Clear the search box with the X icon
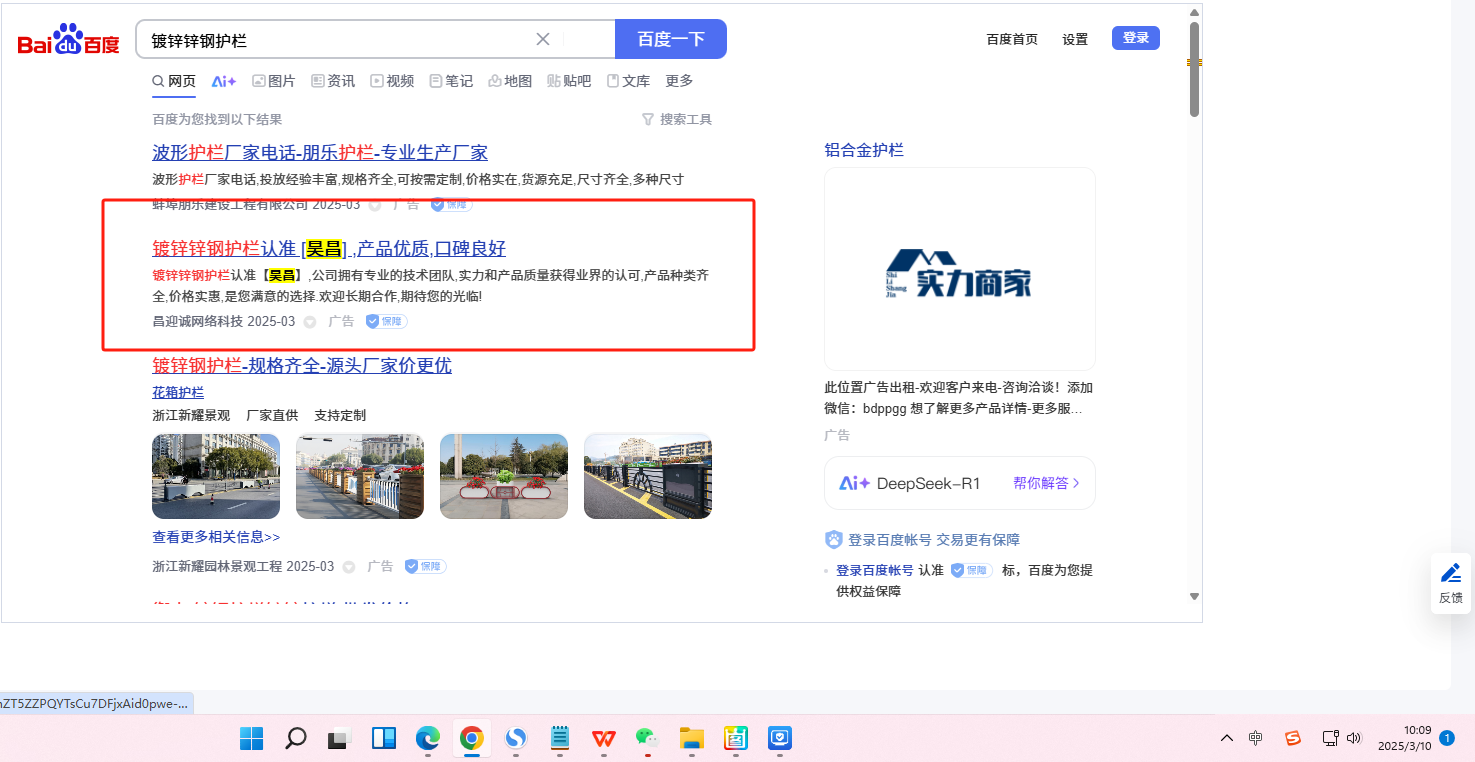The width and height of the screenshot is (1475, 762). [x=543, y=39]
